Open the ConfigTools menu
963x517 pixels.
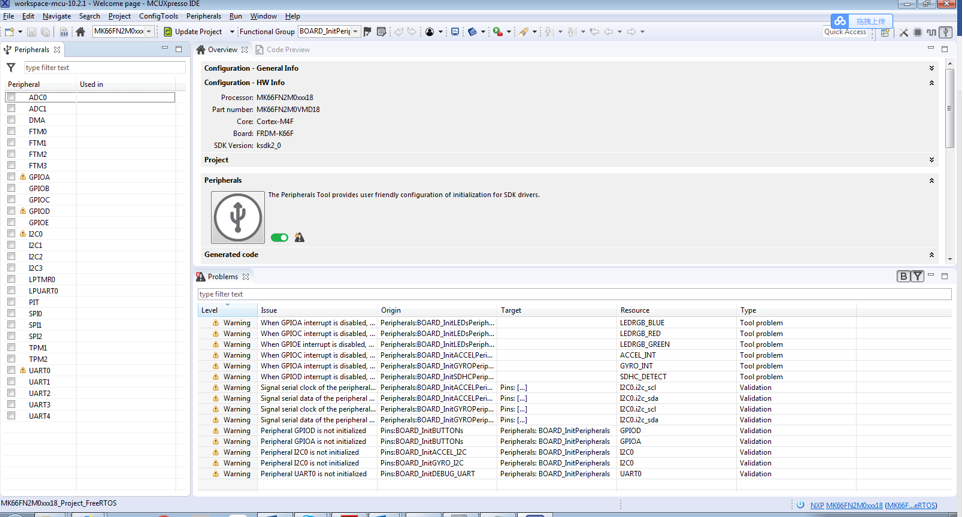158,16
